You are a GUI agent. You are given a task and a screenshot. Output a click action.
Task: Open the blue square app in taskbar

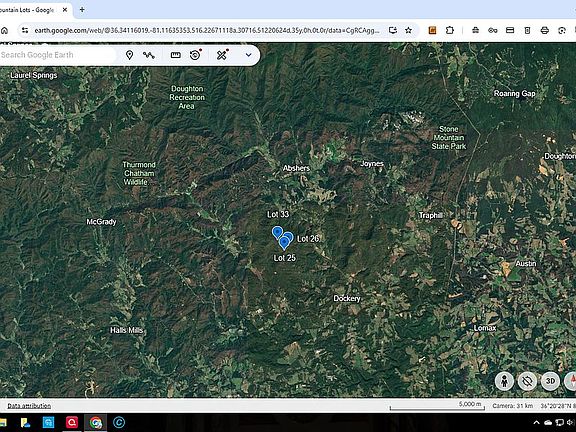(x=48, y=423)
